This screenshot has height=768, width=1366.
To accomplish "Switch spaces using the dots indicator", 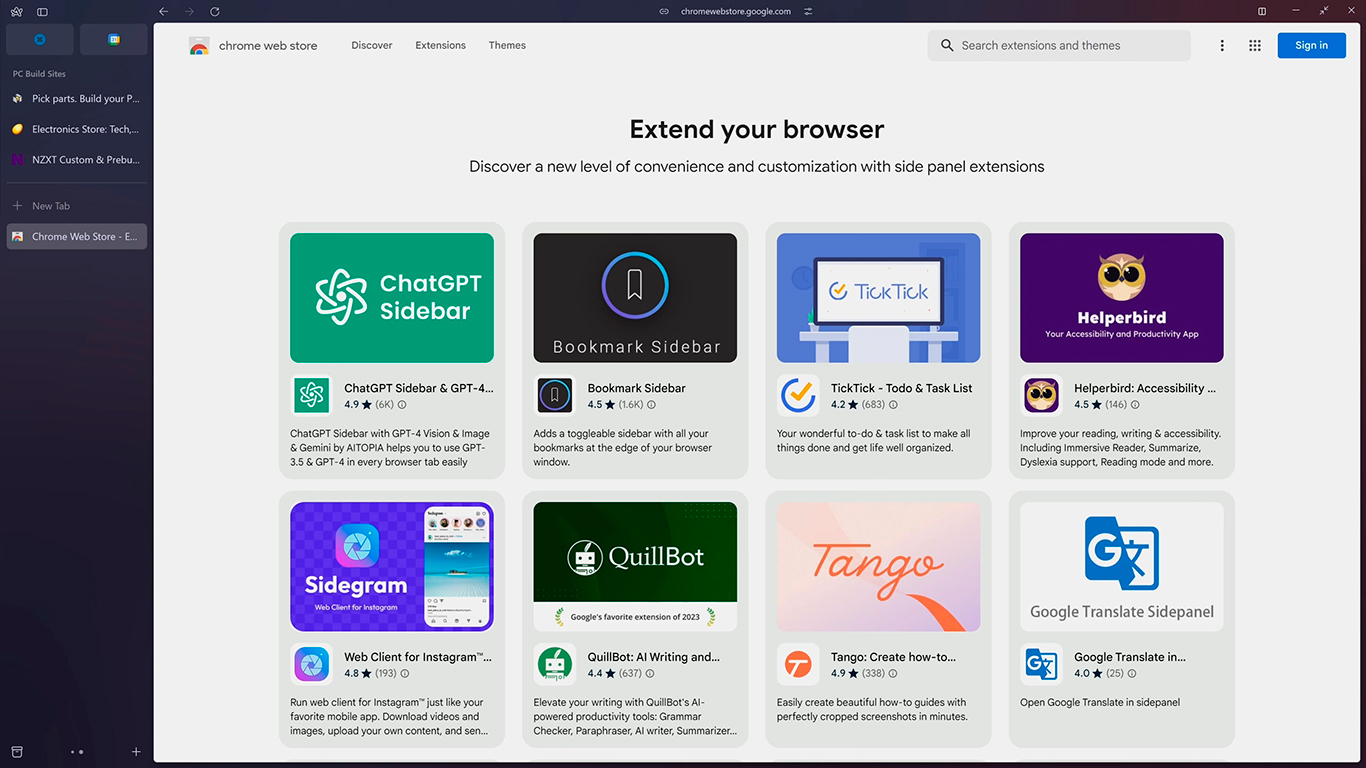I will (77, 752).
